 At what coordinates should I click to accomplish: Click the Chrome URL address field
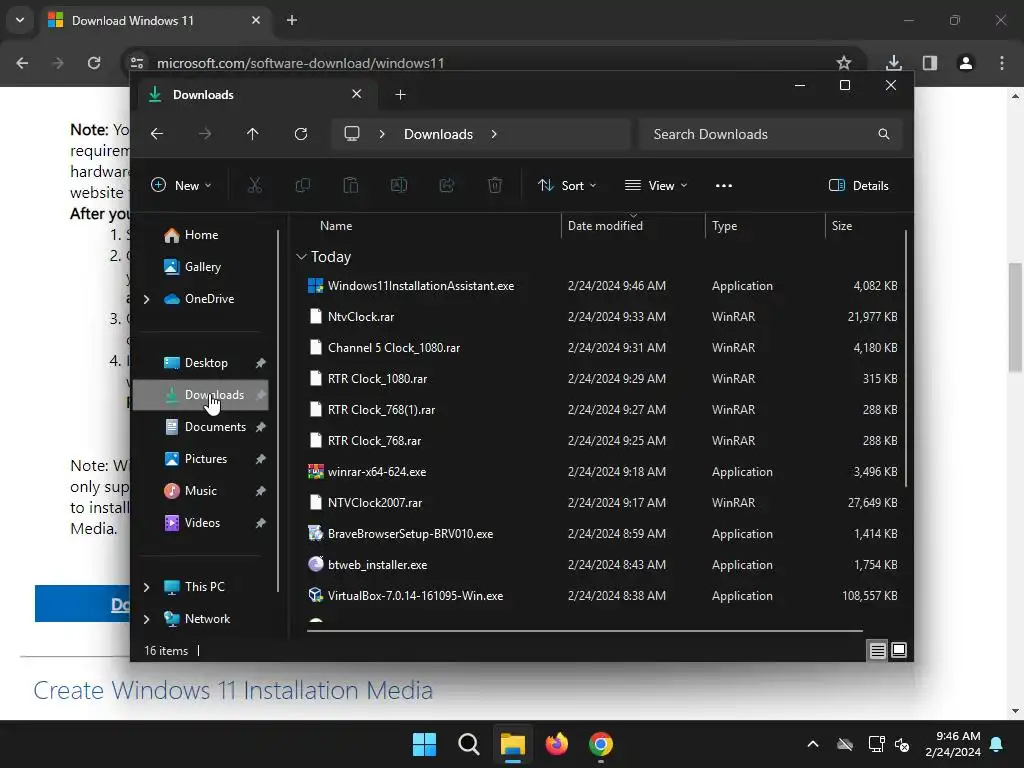coord(494,63)
